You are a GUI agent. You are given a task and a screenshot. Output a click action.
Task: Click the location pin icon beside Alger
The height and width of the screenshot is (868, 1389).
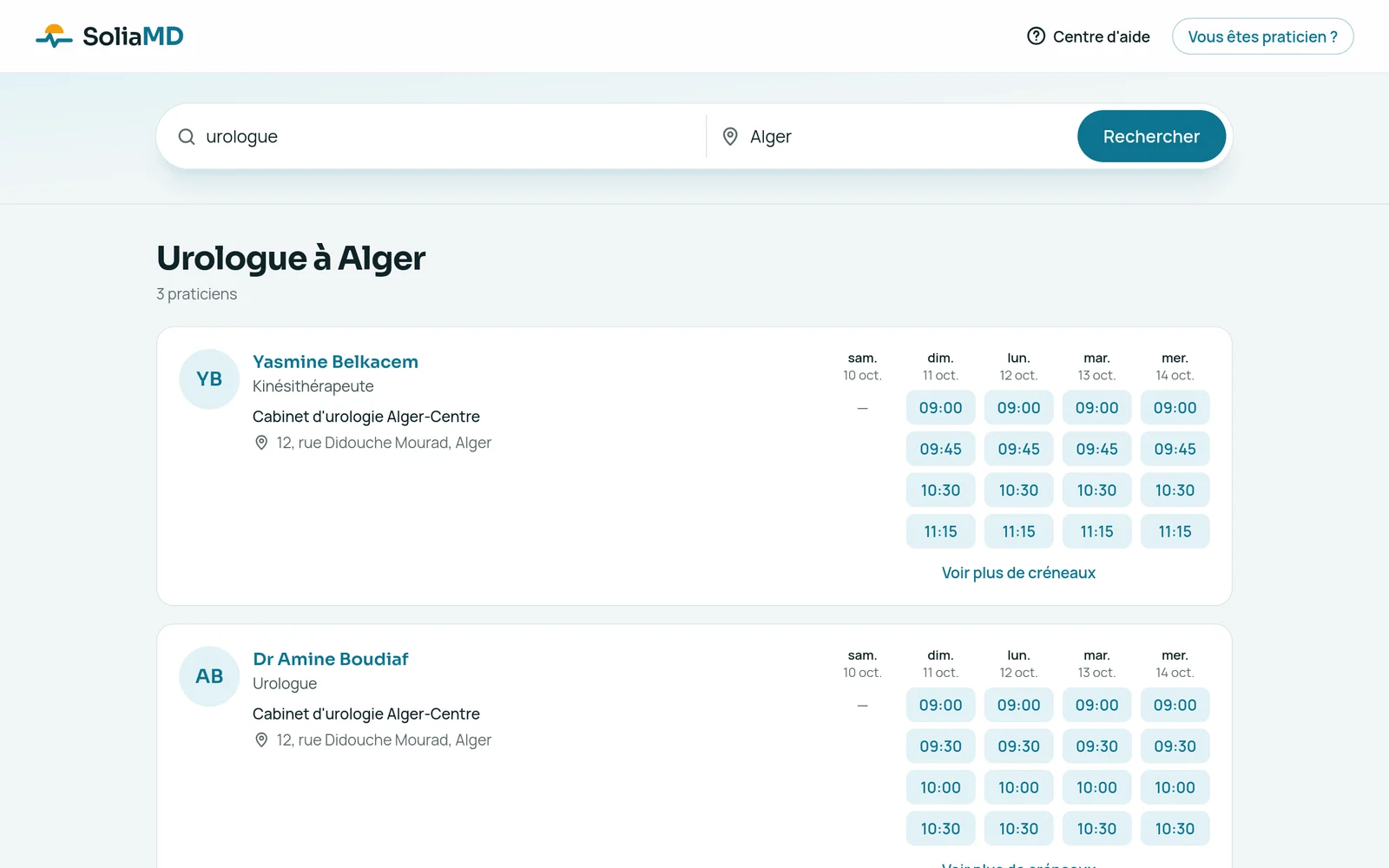point(730,136)
